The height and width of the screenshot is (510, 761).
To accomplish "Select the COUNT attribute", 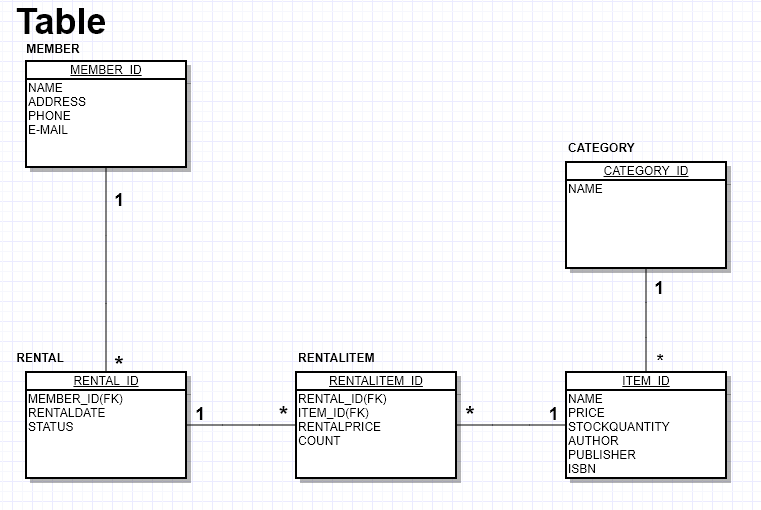I will [x=319, y=441].
